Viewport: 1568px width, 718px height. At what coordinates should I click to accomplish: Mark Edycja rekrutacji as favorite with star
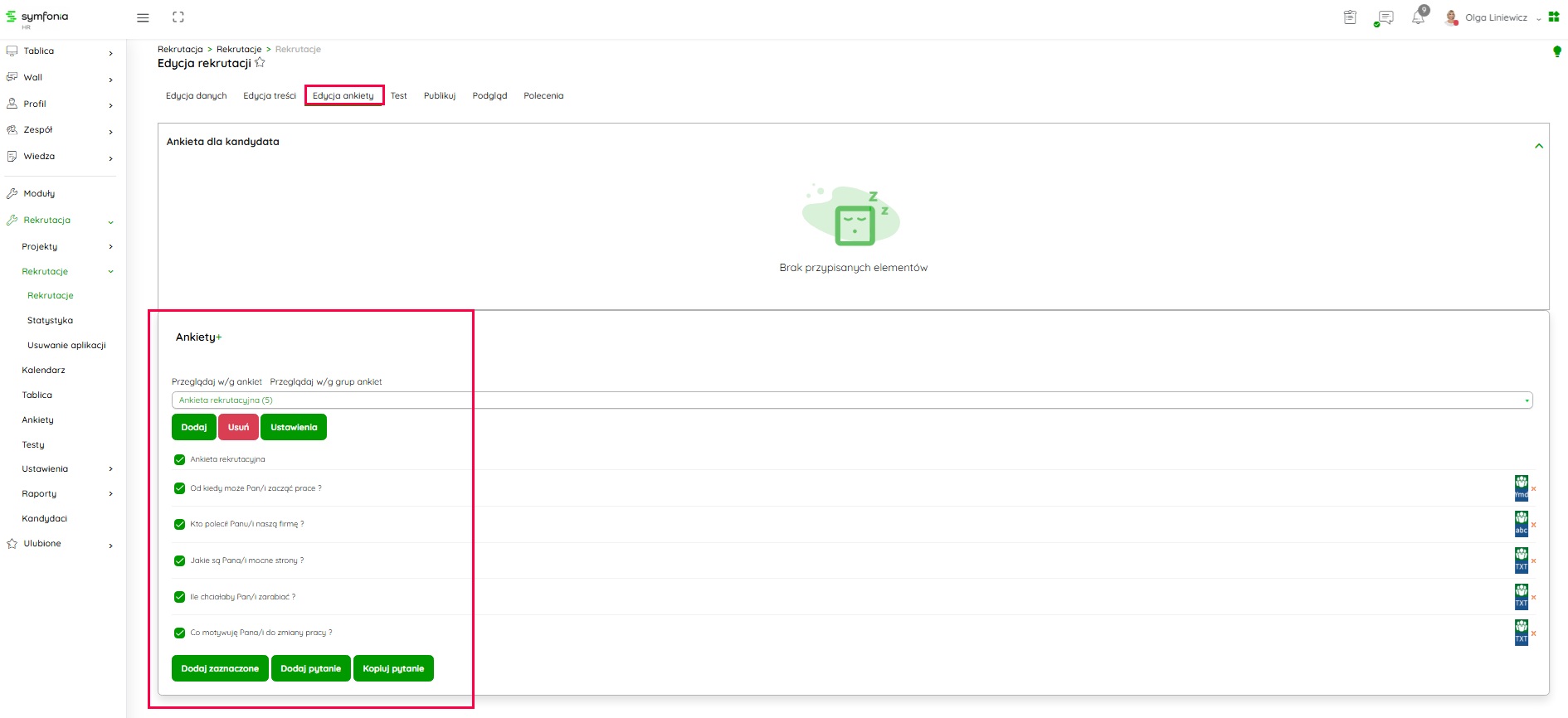tap(260, 63)
